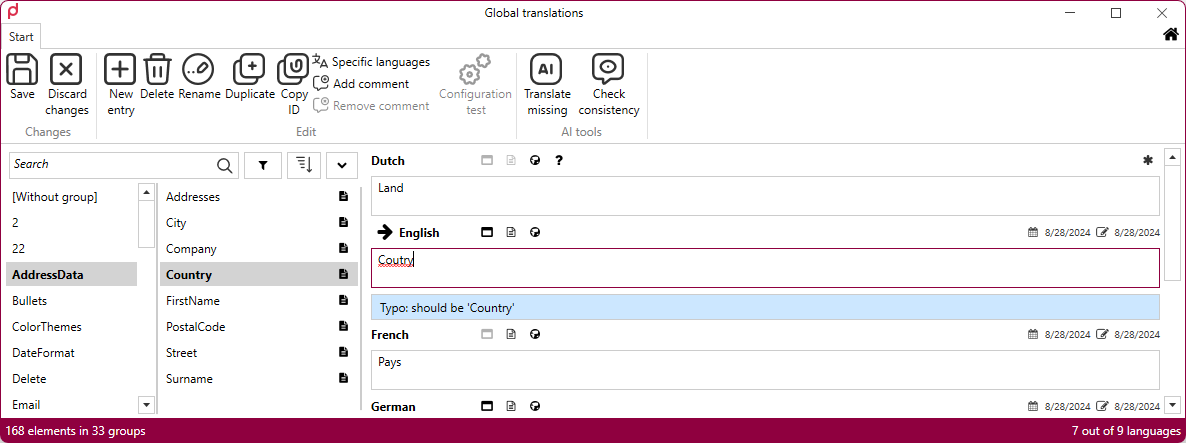
Task: Select the [Without group] group
Action: click(72, 197)
